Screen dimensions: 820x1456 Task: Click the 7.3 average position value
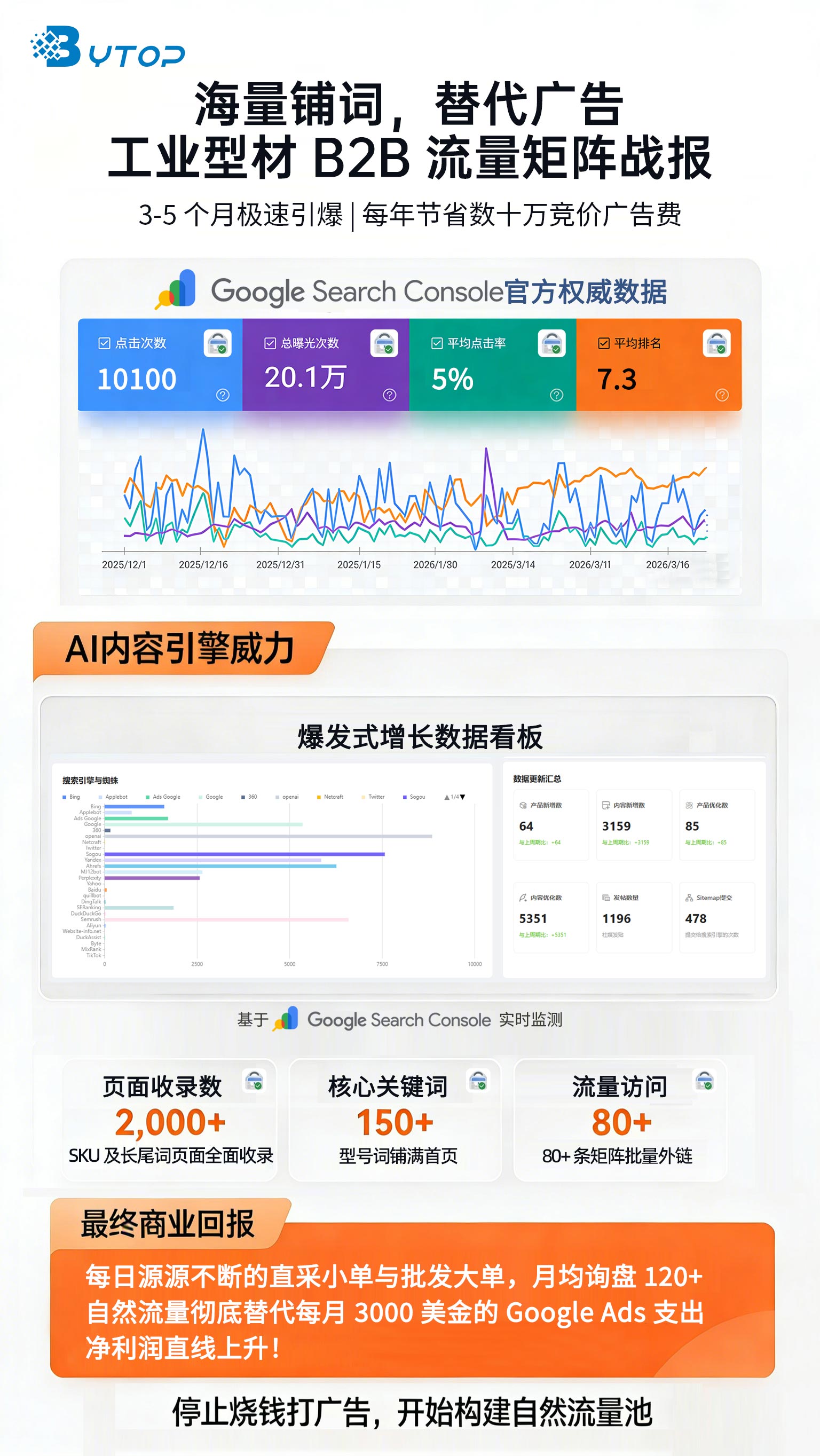point(617,379)
